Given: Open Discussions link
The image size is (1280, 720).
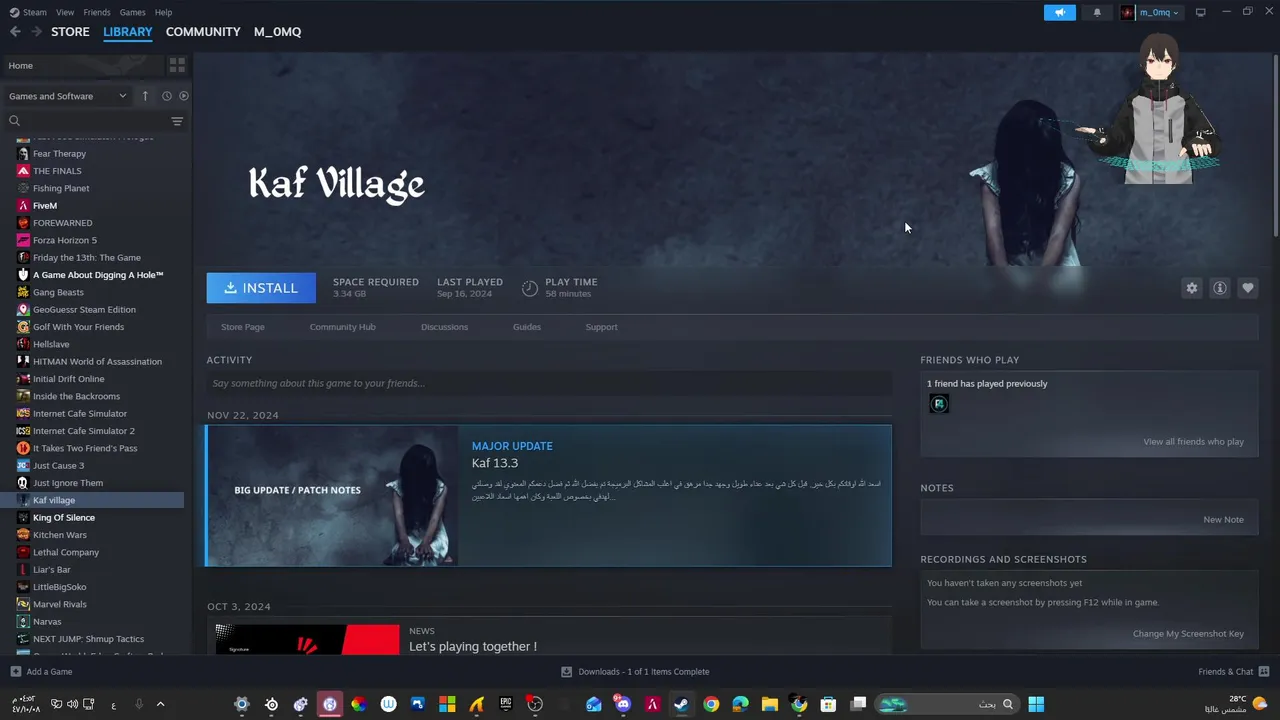Looking at the screenshot, I should [444, 327].
